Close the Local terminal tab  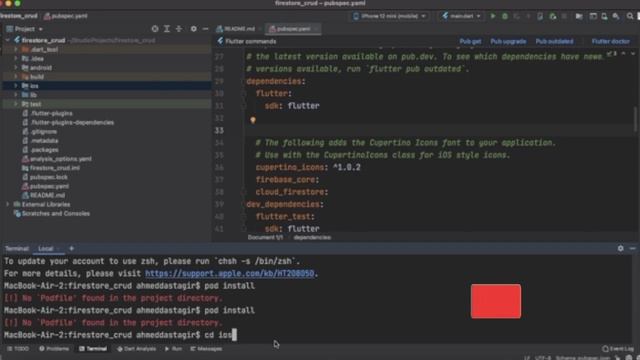coord(58,249)
